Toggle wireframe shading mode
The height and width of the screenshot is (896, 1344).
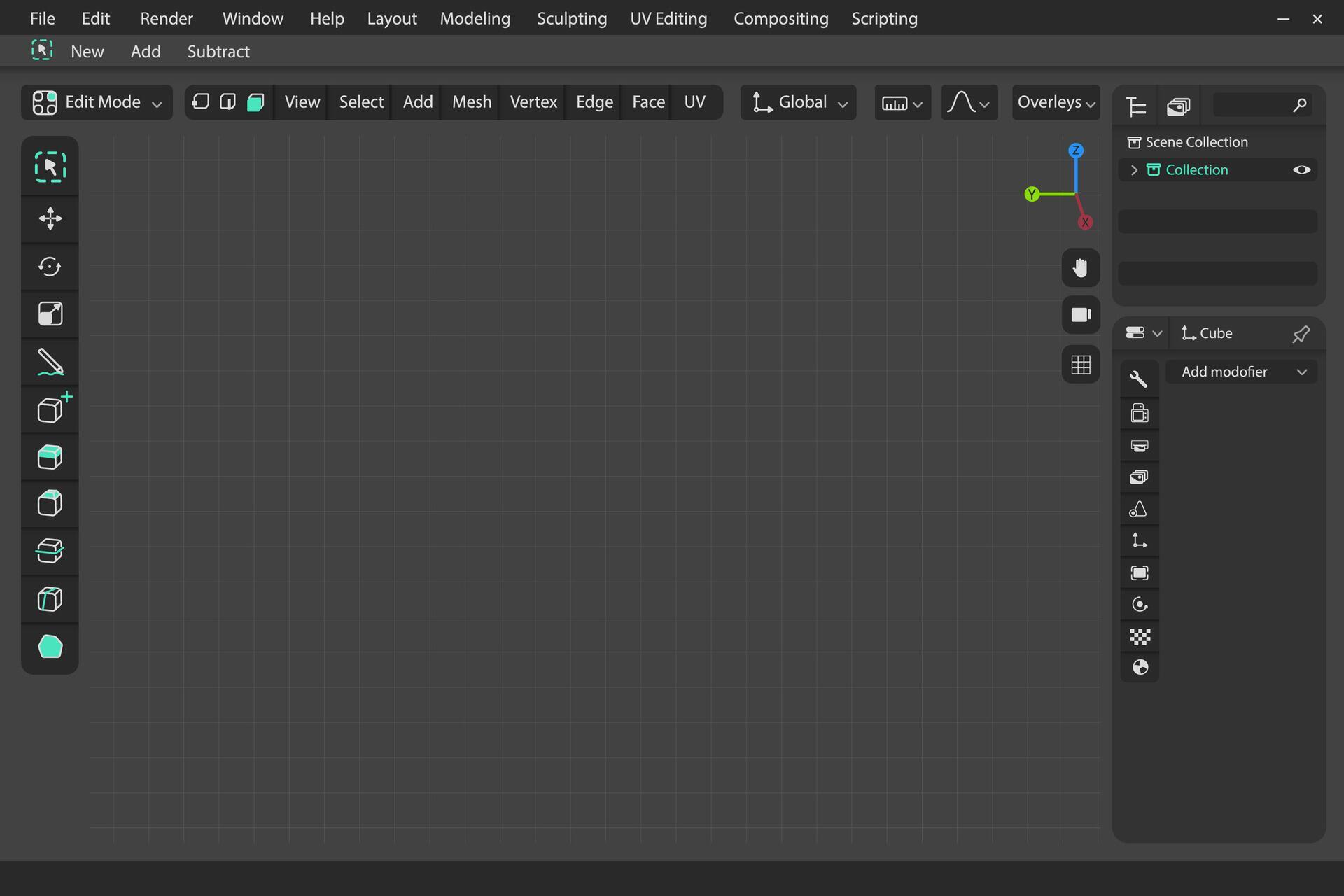click(200, 101)
